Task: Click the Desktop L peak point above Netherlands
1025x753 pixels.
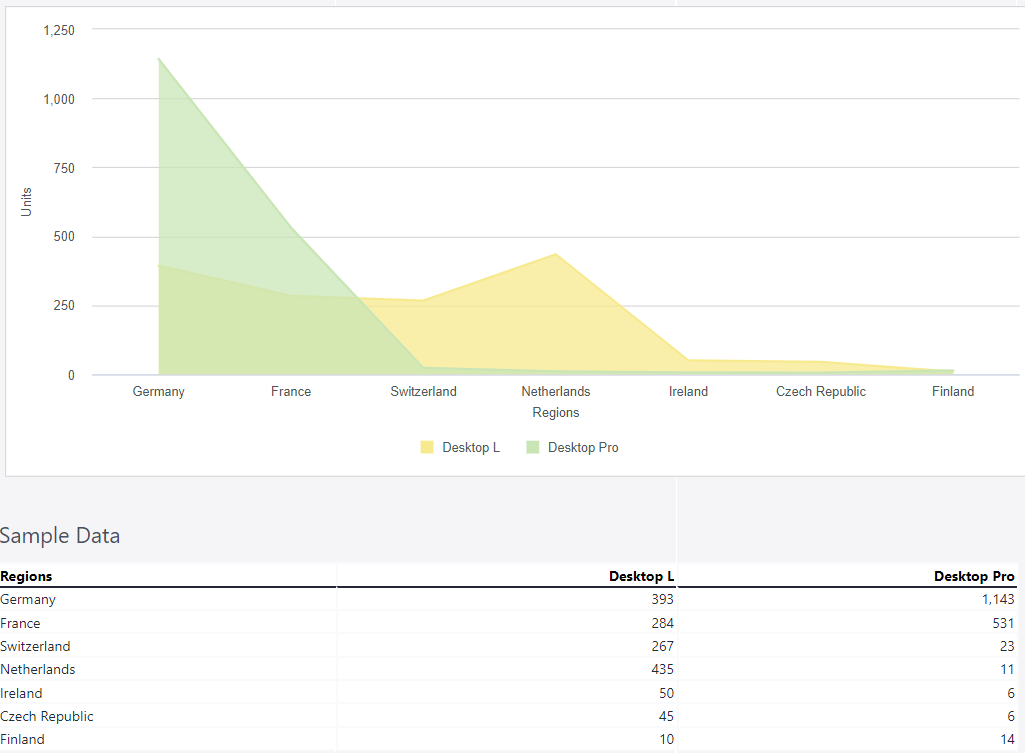Action: 556,254
